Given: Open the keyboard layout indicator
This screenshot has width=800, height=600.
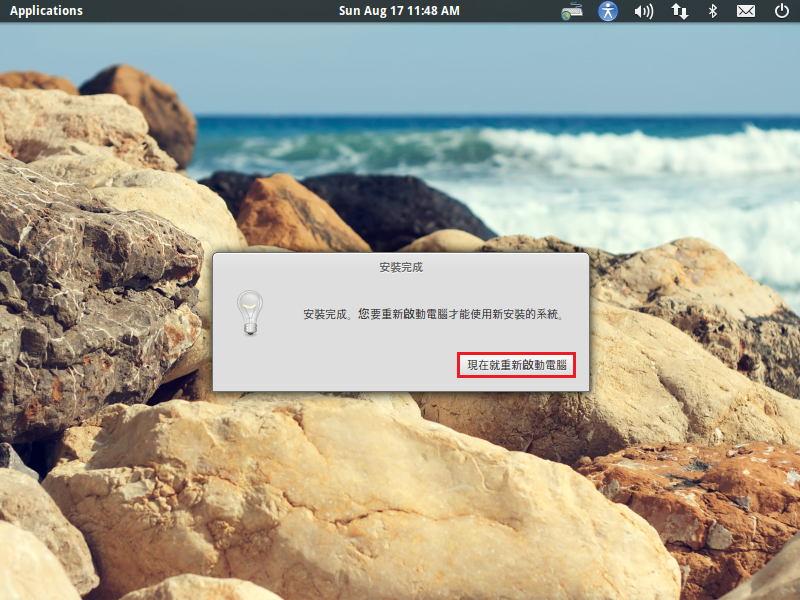Looking at the screenshot, I should click(x=572, y=11).
